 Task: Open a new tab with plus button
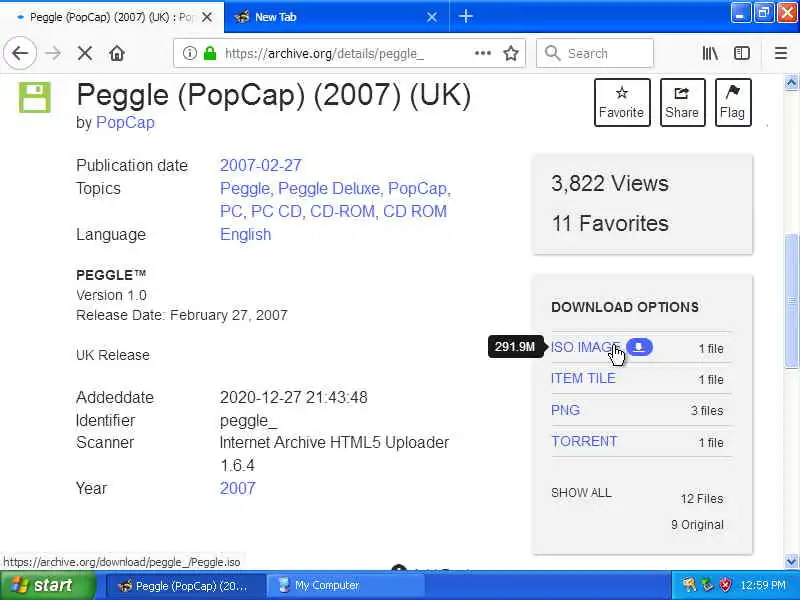465,16
